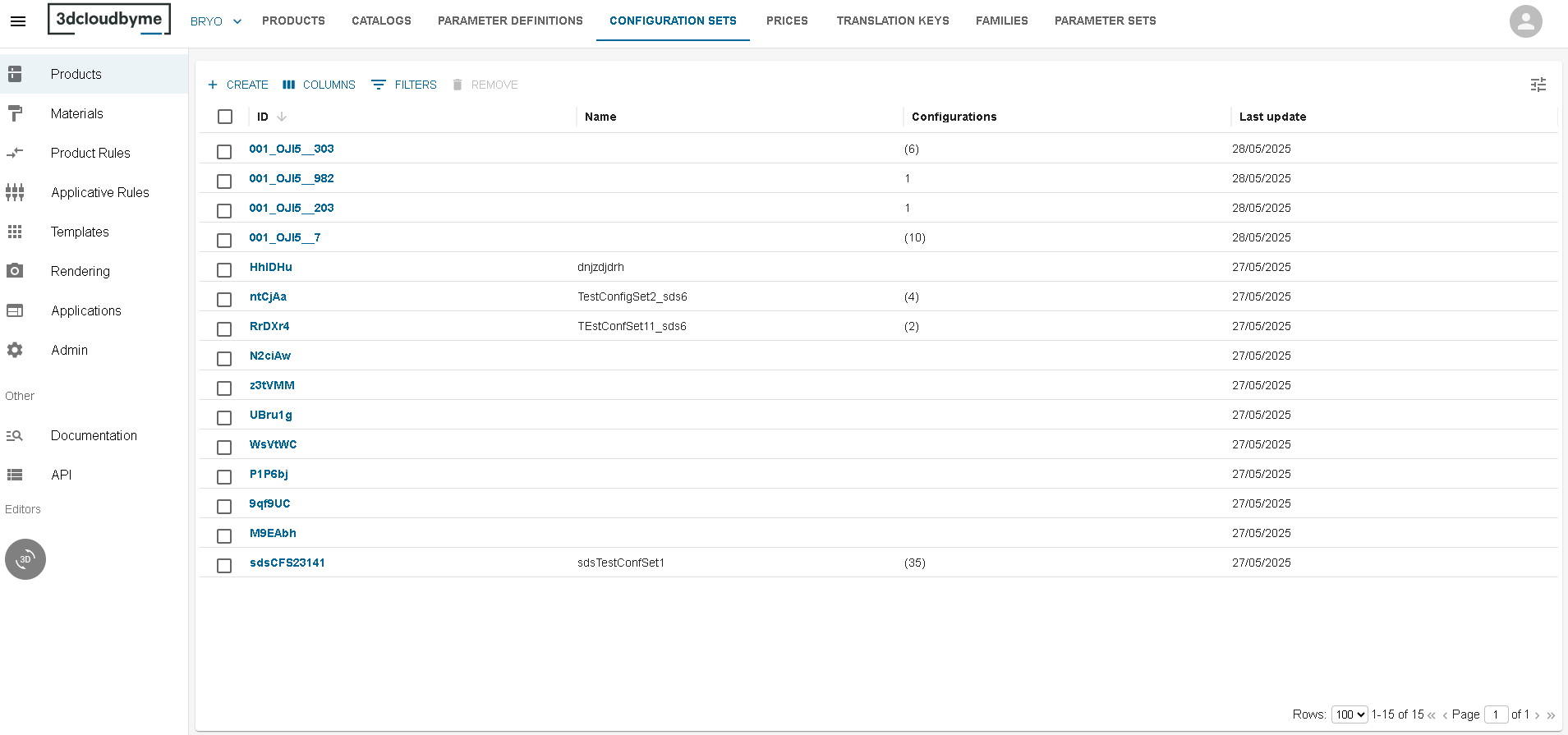
Task: Click the API list icon
Action: 15,475
